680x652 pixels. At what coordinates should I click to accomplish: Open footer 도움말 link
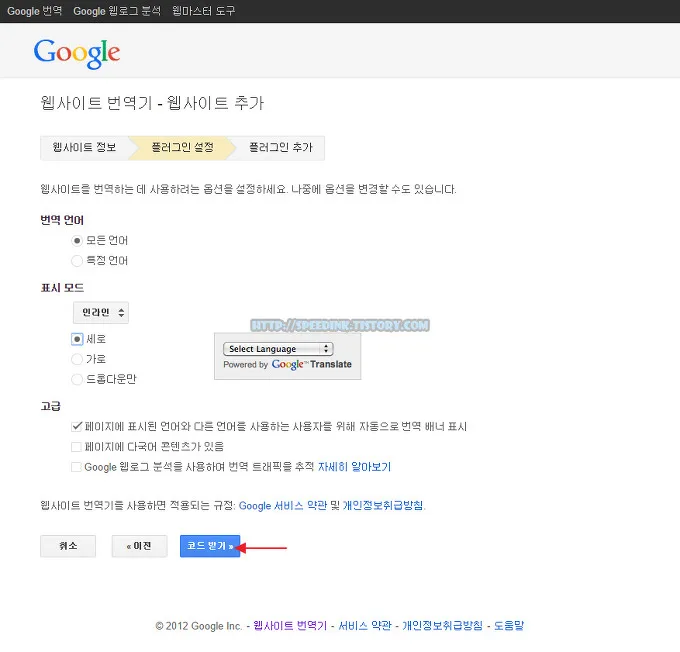pyautogui.click(x=509, y=626)
